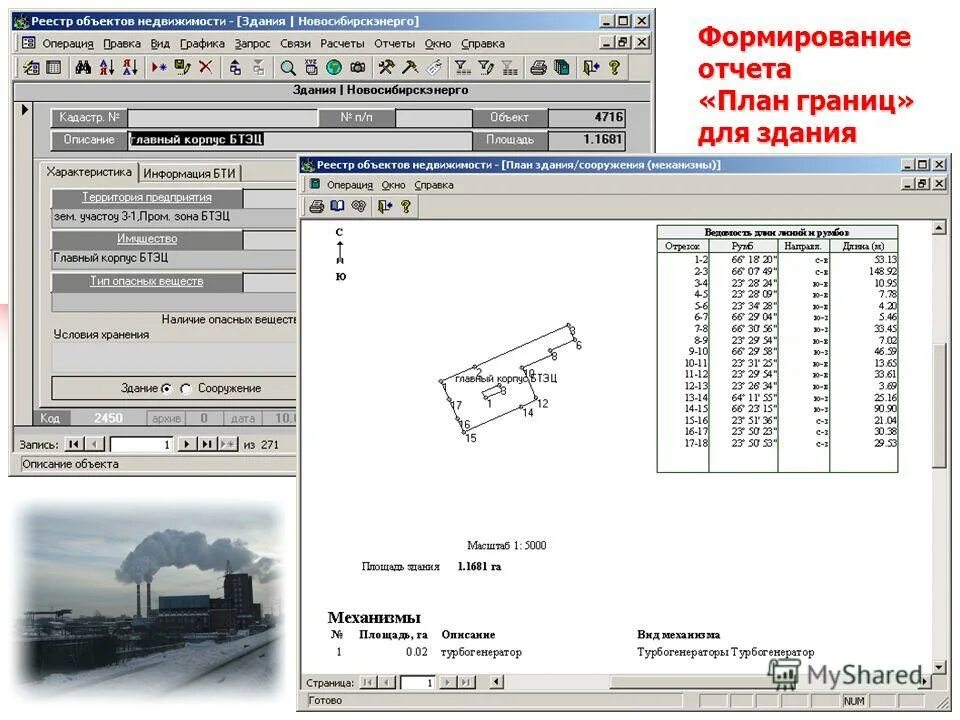This screenshot has width=960, height=720.
Task: Close the plan report with the exit door icon
Action: pyautogui.click(x=384, y=206)
